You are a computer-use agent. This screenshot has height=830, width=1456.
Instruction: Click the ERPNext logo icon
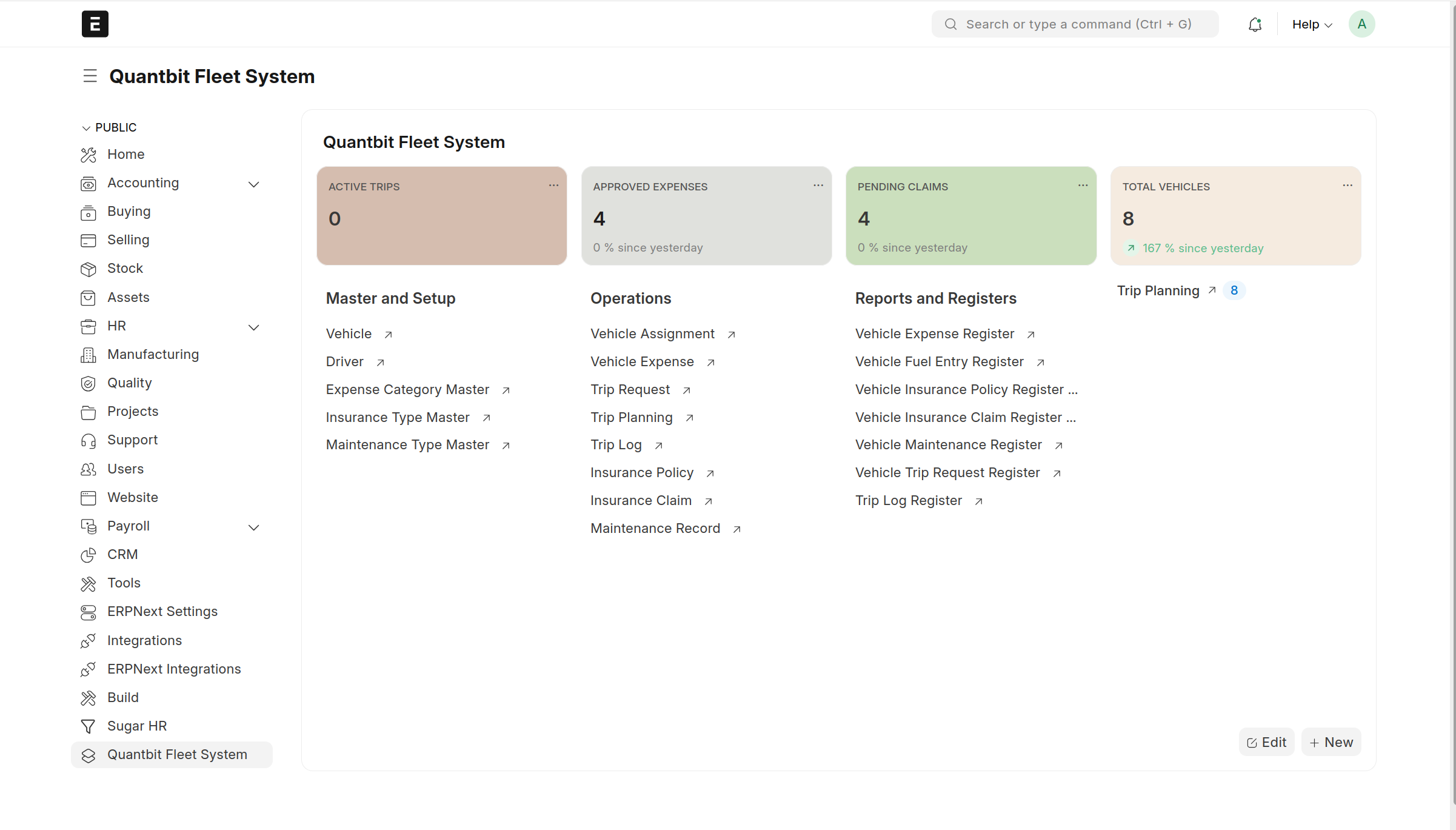coord(95,24)
